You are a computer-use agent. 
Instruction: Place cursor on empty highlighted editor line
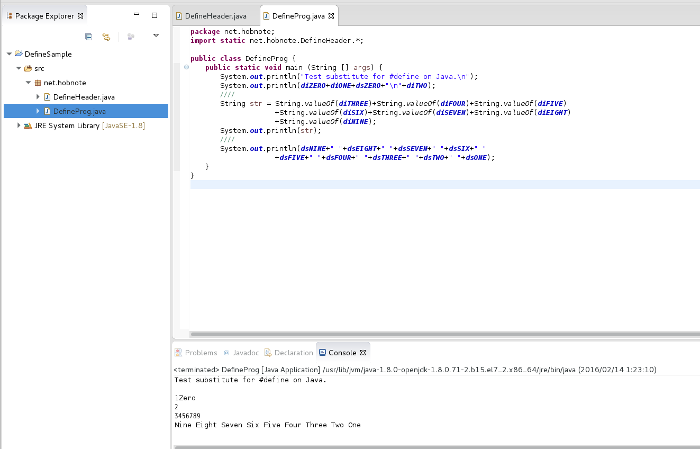445,184
